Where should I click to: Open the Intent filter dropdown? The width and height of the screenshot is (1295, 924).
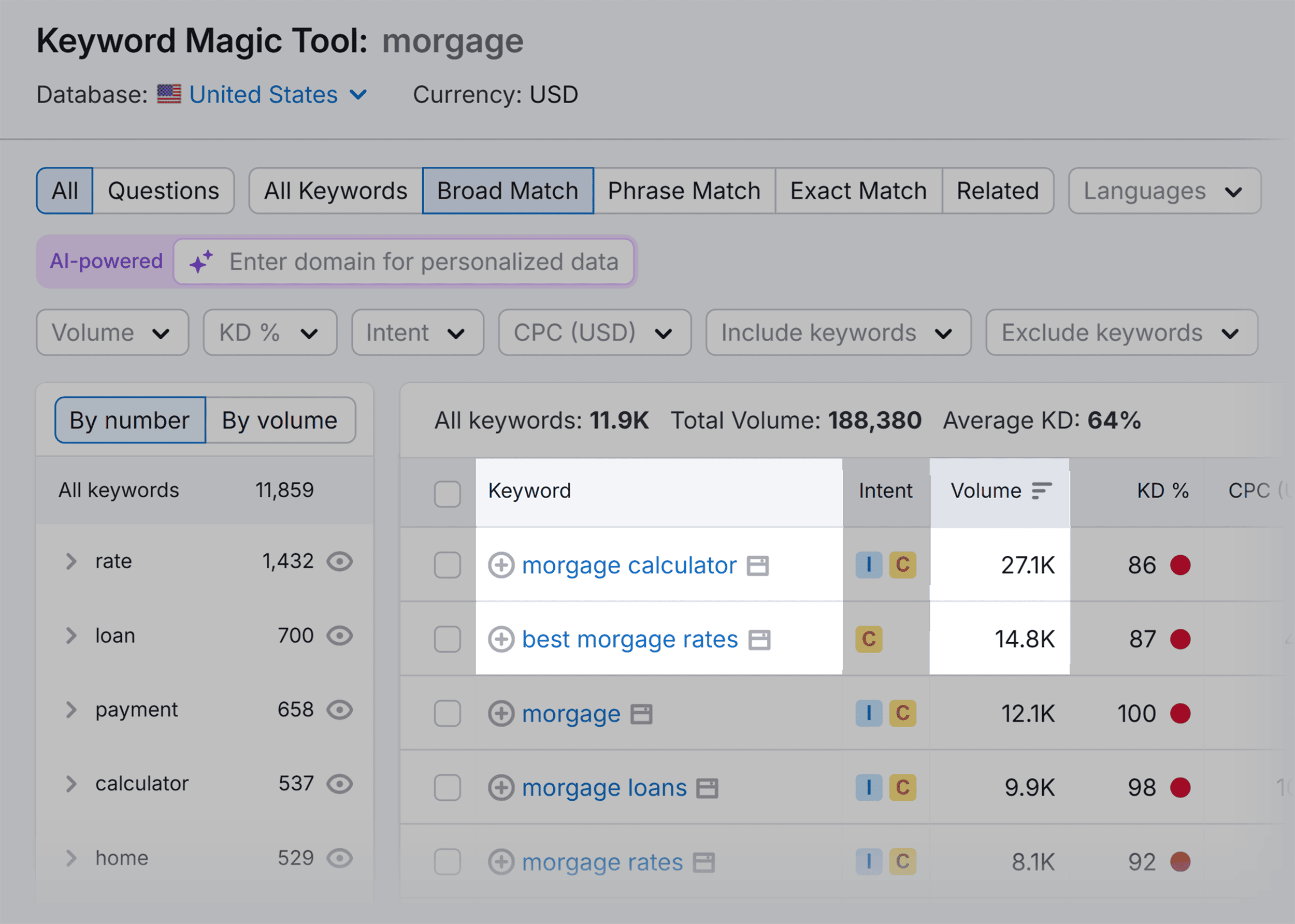pos(417,333)
